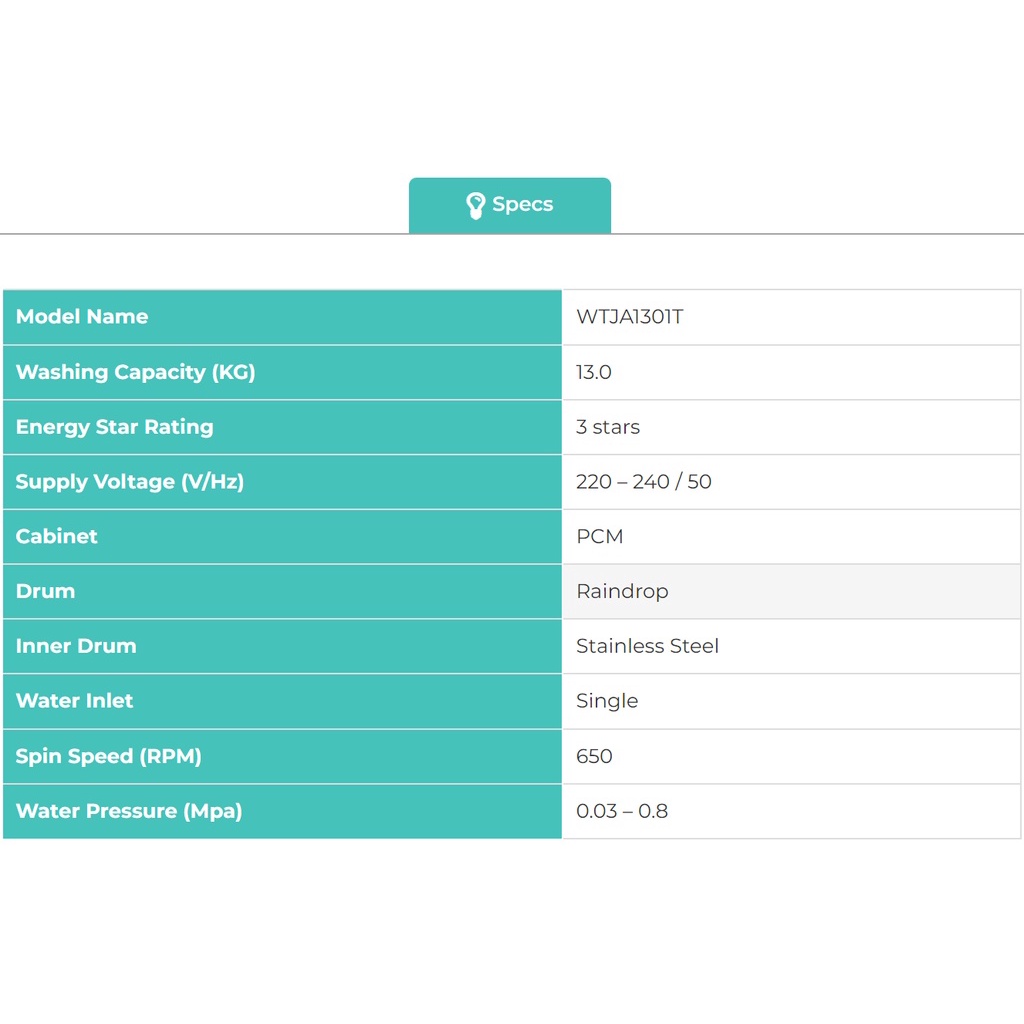Select the Supply Voltage (V/Hz) label
Screen dimensions: 1024x1024
(x=129, y=482)
